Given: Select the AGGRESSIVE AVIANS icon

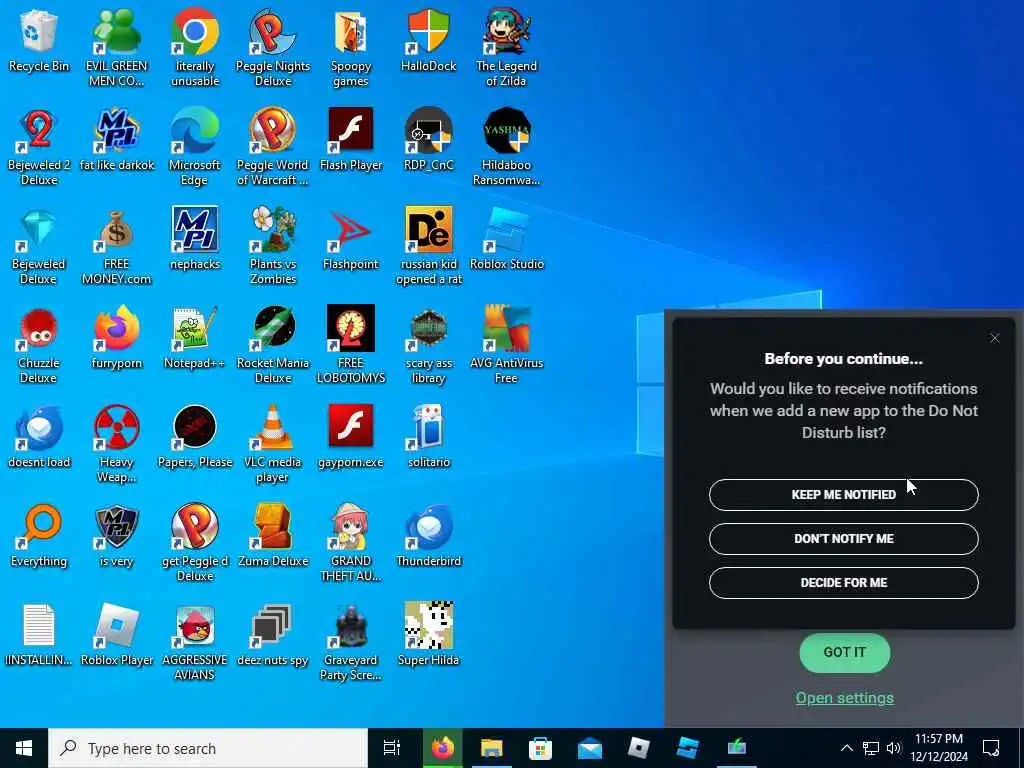Looking at the screenshot, I should pos(195,625).
